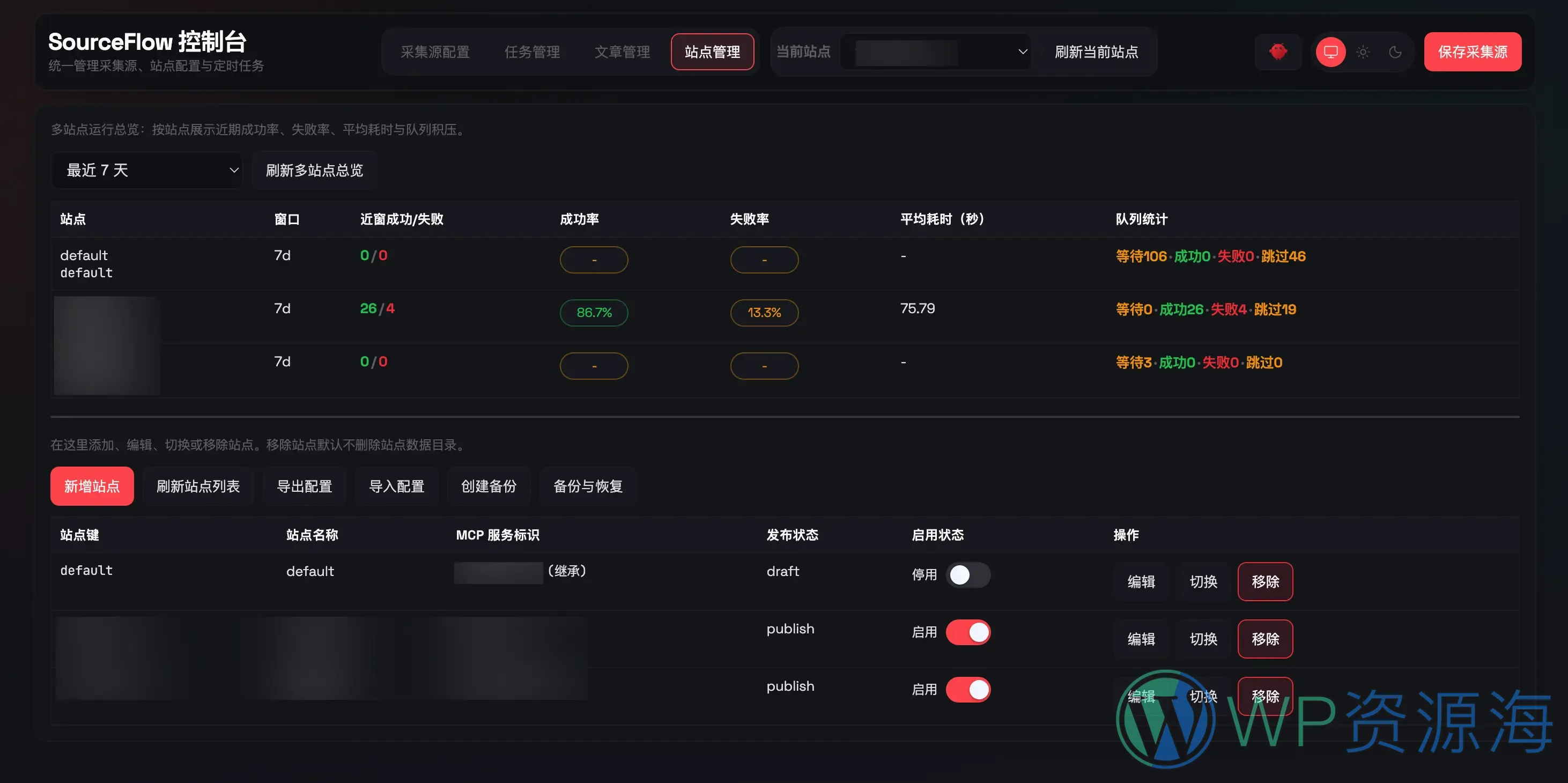The width and height of the screenshot is (1568, 783).
Task: Click 刷新多站点总览 refresh overview
Action: 314,171
